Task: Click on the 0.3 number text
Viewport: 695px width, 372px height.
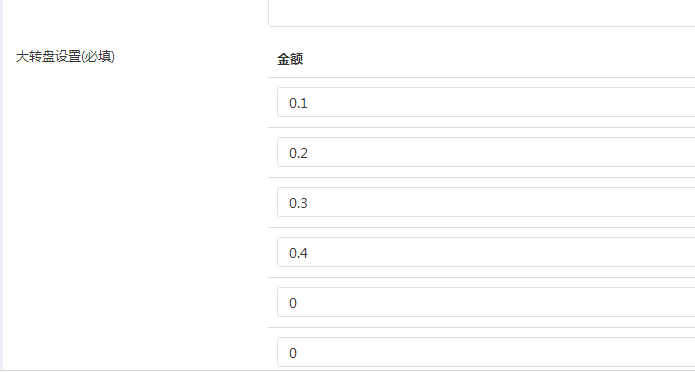Action: click(x=298, y=204)
